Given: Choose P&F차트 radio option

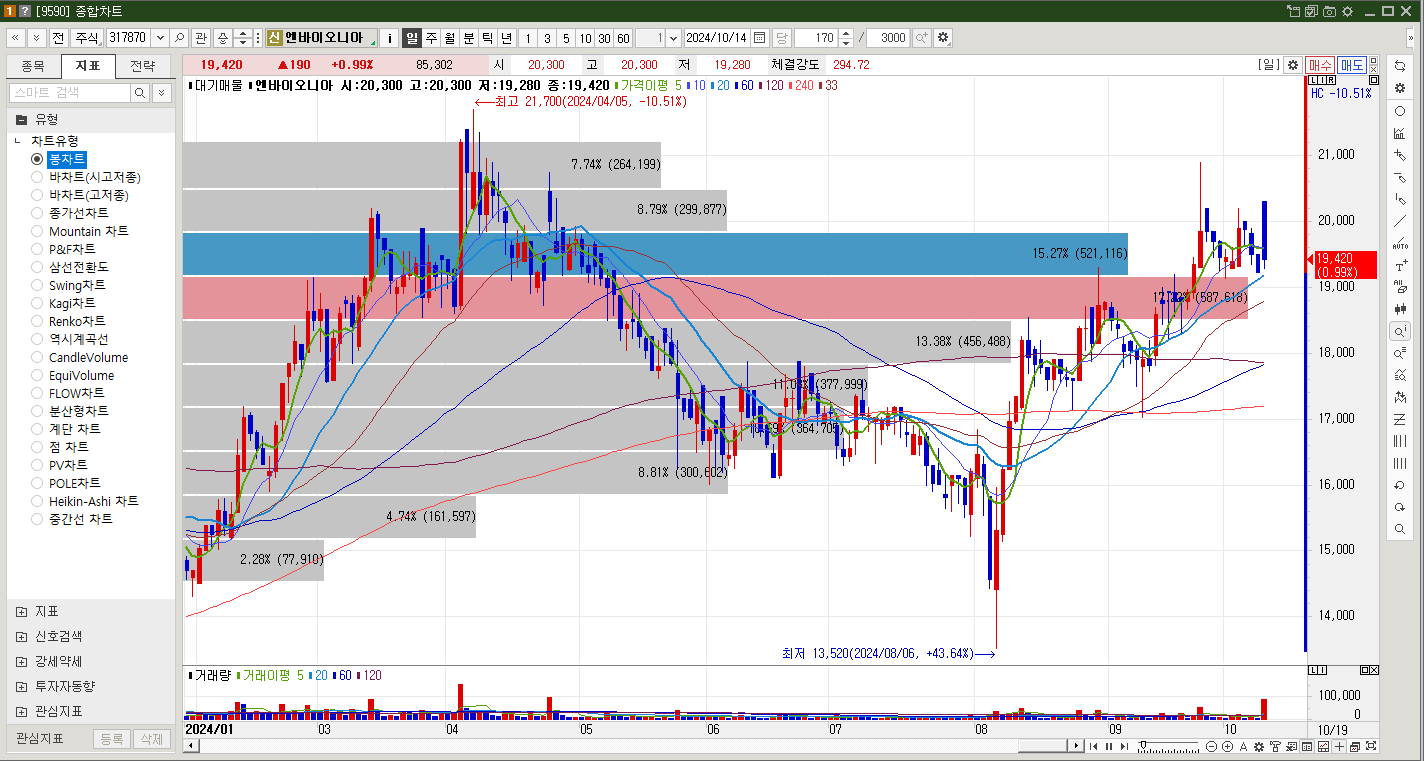Looking at the screenshot, I should 37,249.
